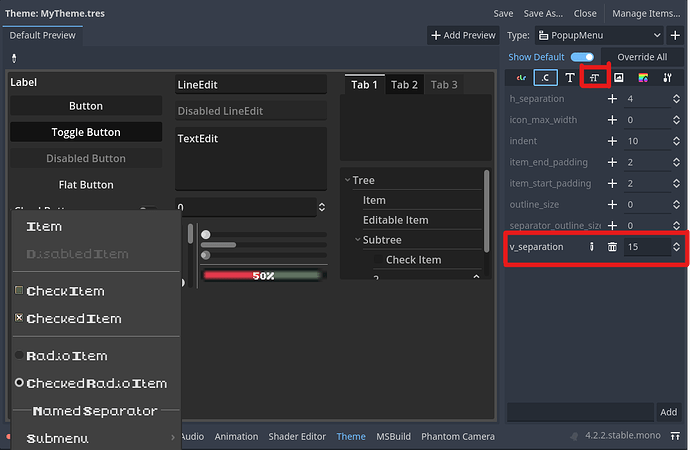Screen dimensions: 690x450
Task: Override indent with its plus icon
Action: click(612, 141)
